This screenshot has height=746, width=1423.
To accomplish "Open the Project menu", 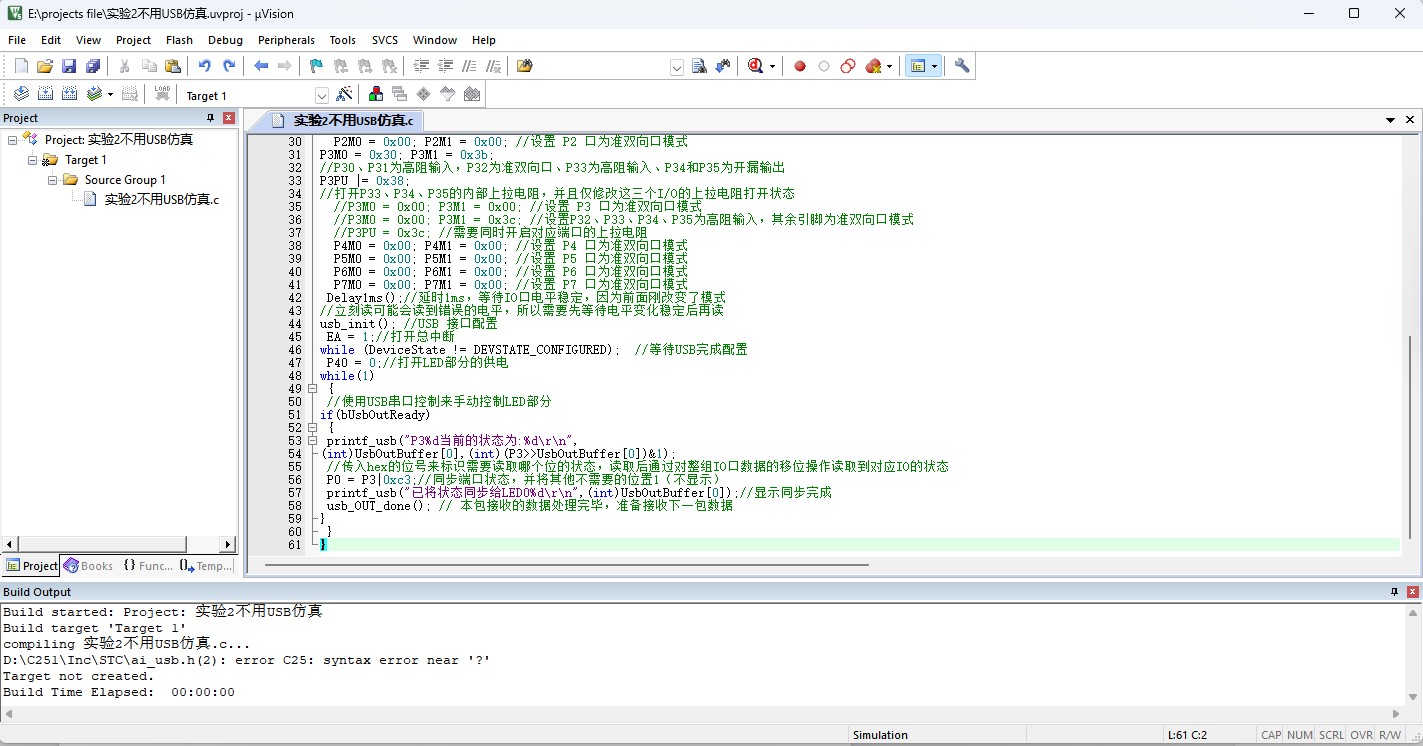I will [x=133, y=40].
